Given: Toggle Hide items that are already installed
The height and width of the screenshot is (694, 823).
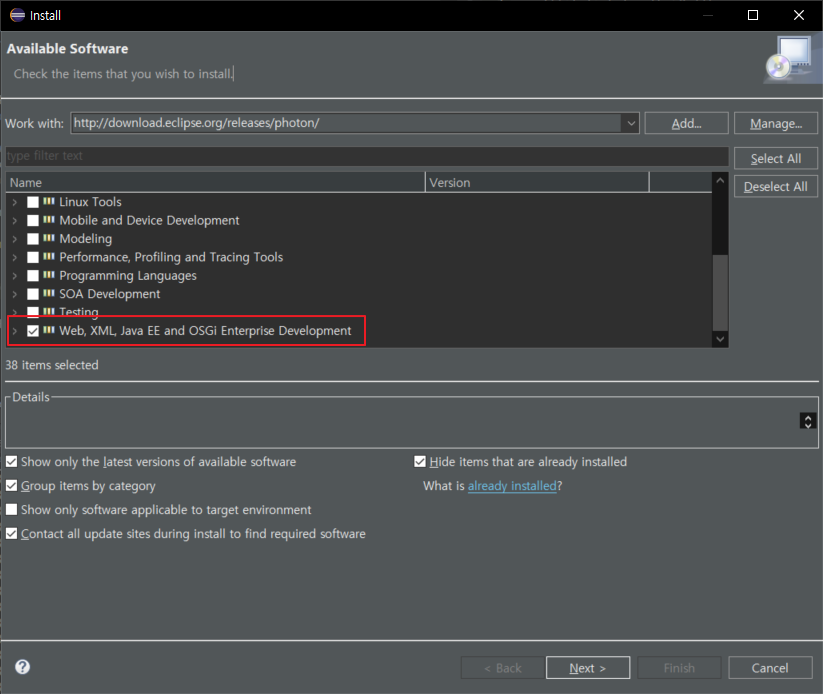Looking at the screenshot, I should point(420,461).
